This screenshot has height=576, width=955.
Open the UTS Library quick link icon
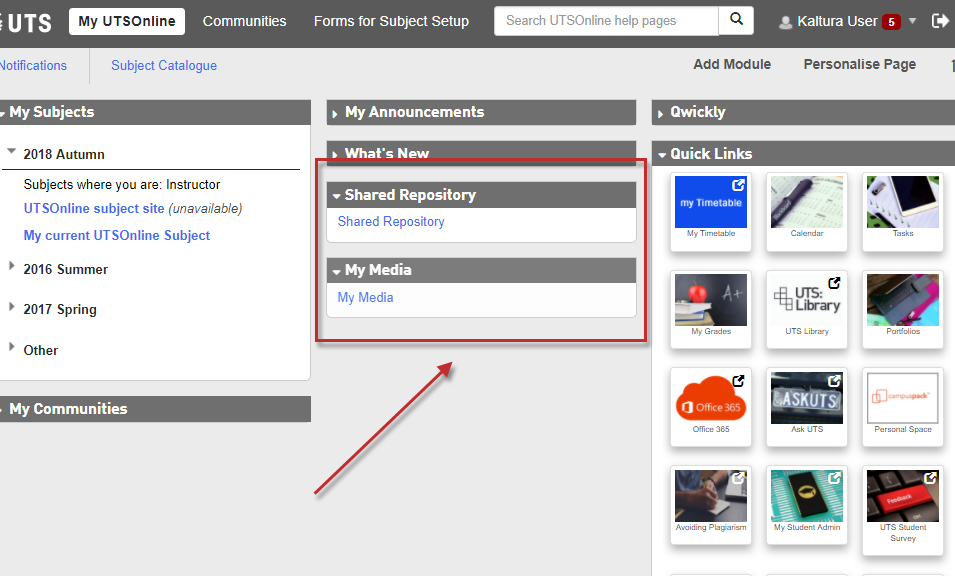click(806, 300)
